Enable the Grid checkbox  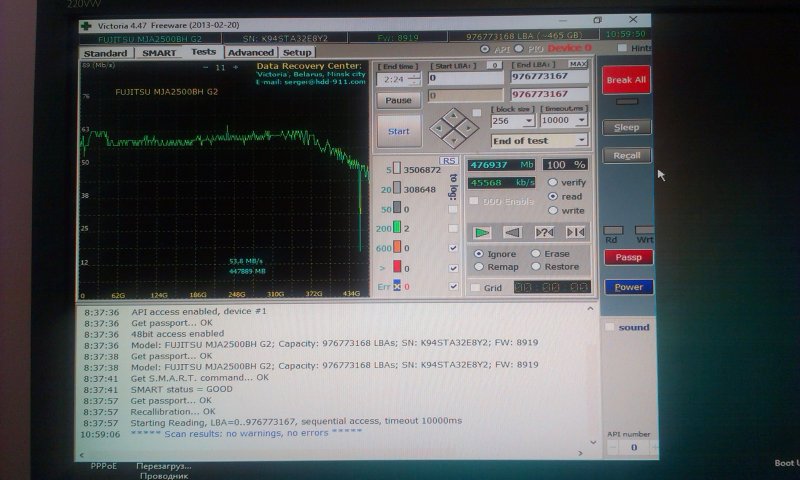(475, 288)
